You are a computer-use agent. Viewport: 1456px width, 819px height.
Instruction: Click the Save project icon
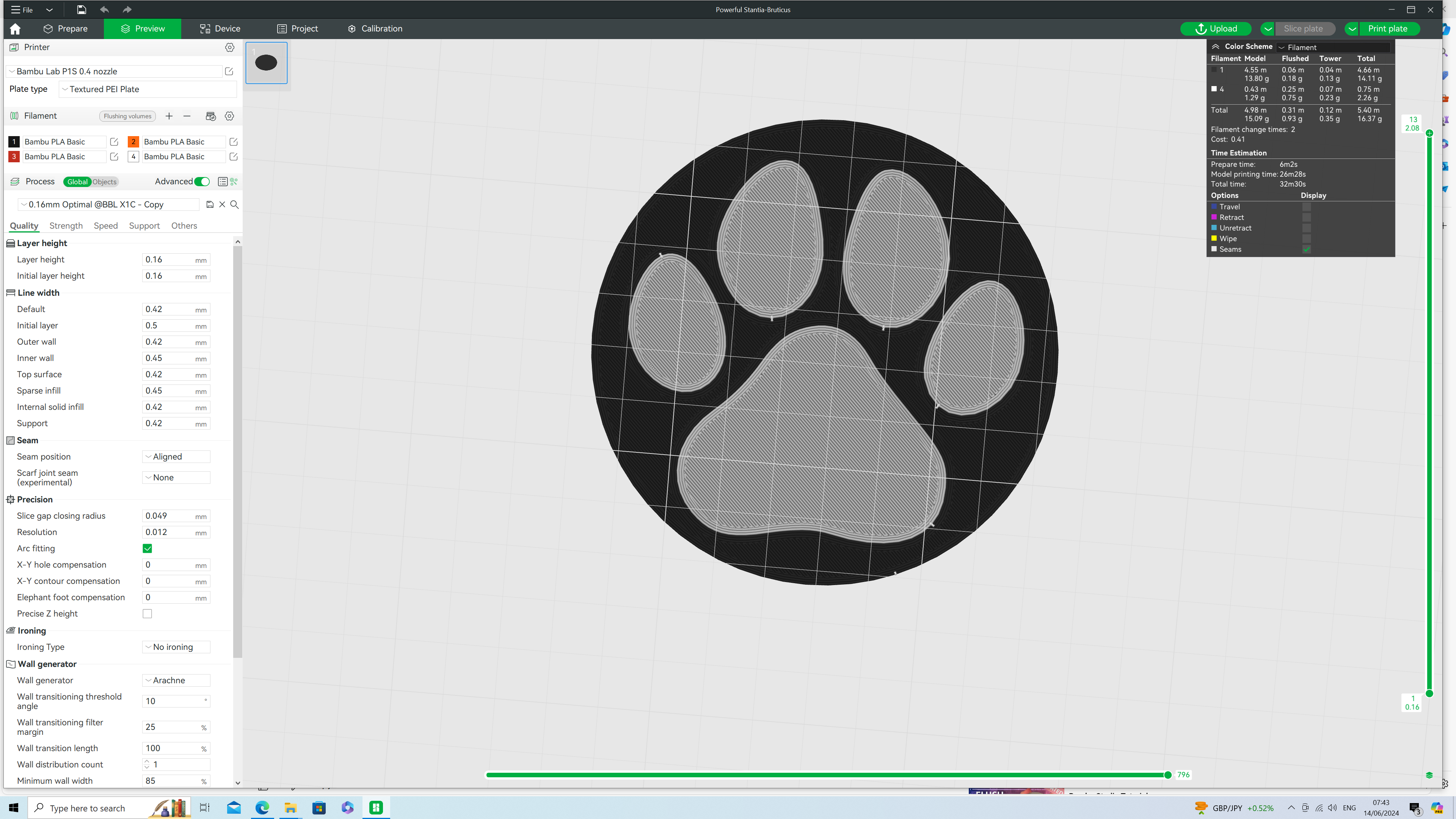[81, 9]
